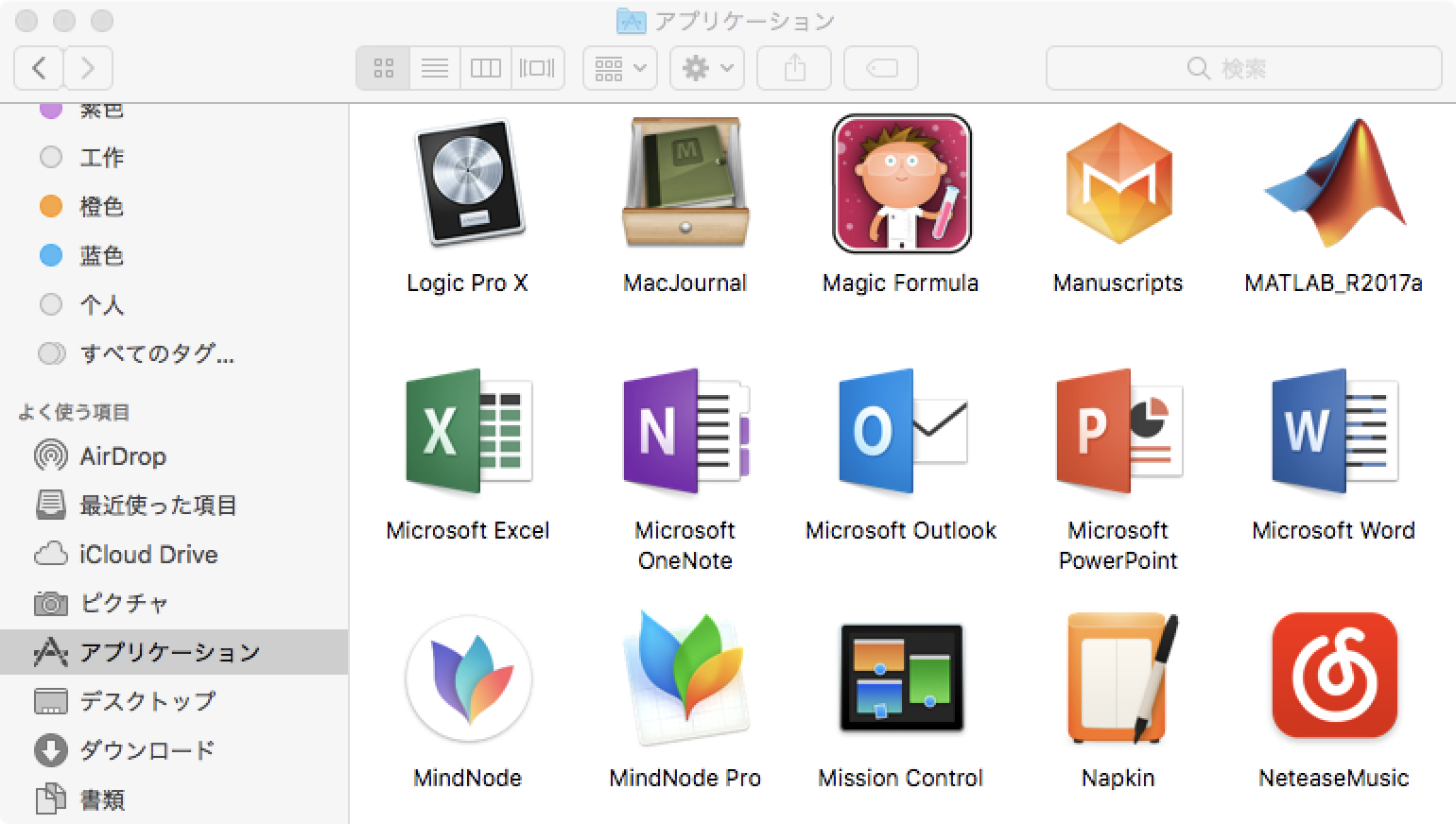
Task: Click the よく使う項目 section header
Action: point(74,412)
